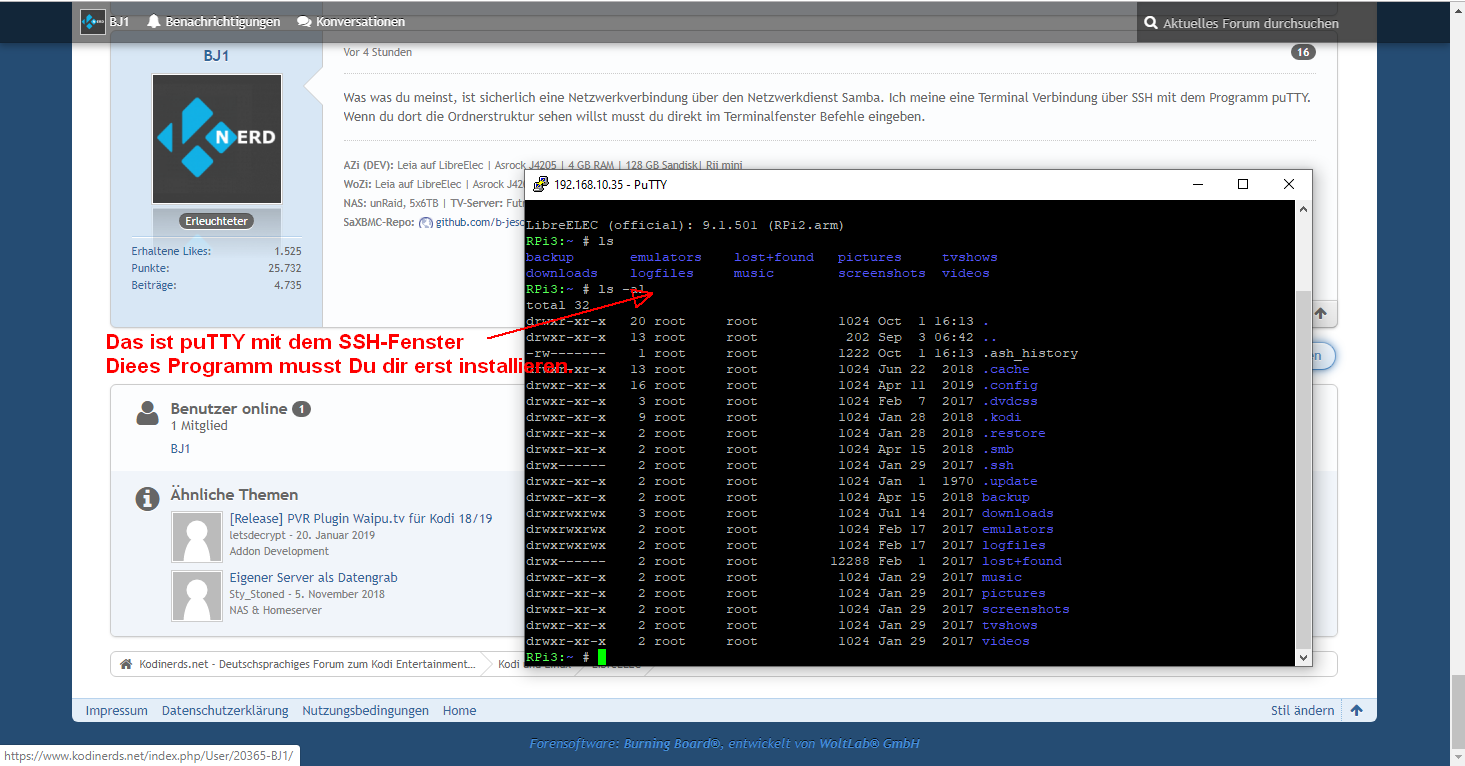Open the Impressum footer link
This screenshot has width=1465, height=766.
pyautogui.click(x=117, y=710)
